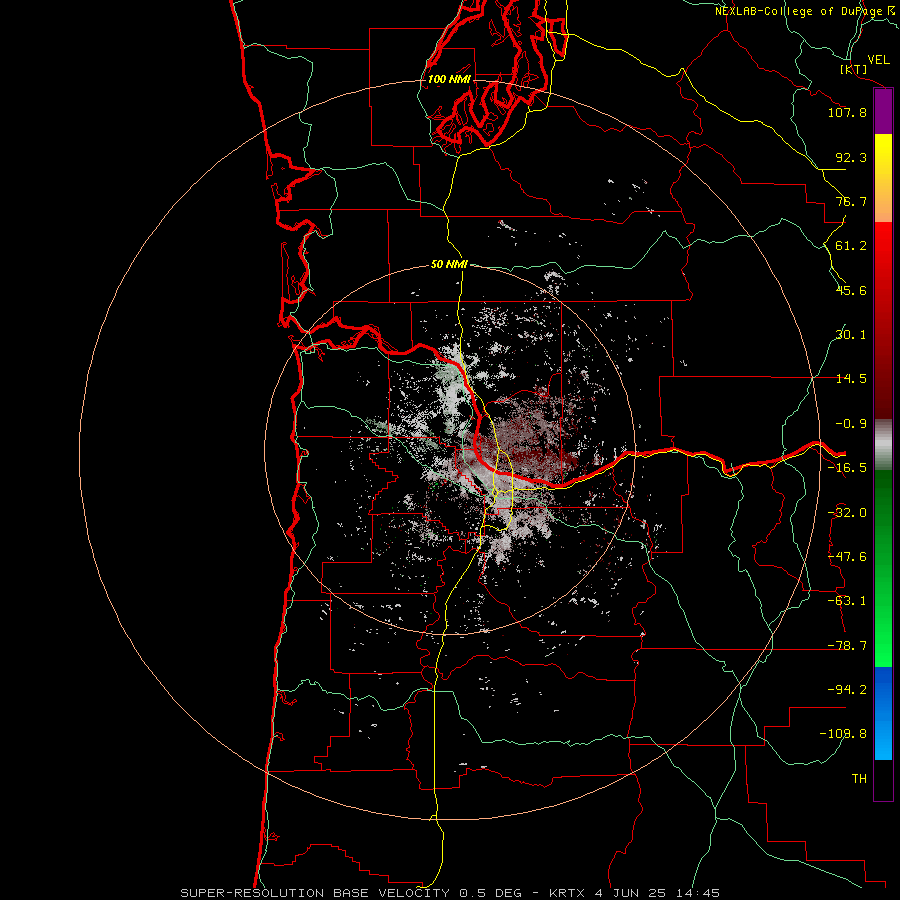Click the 107.8 value on velocity scale
This screenshot has height=900, width=900.
pyautogui.click(x=847, y=112)
